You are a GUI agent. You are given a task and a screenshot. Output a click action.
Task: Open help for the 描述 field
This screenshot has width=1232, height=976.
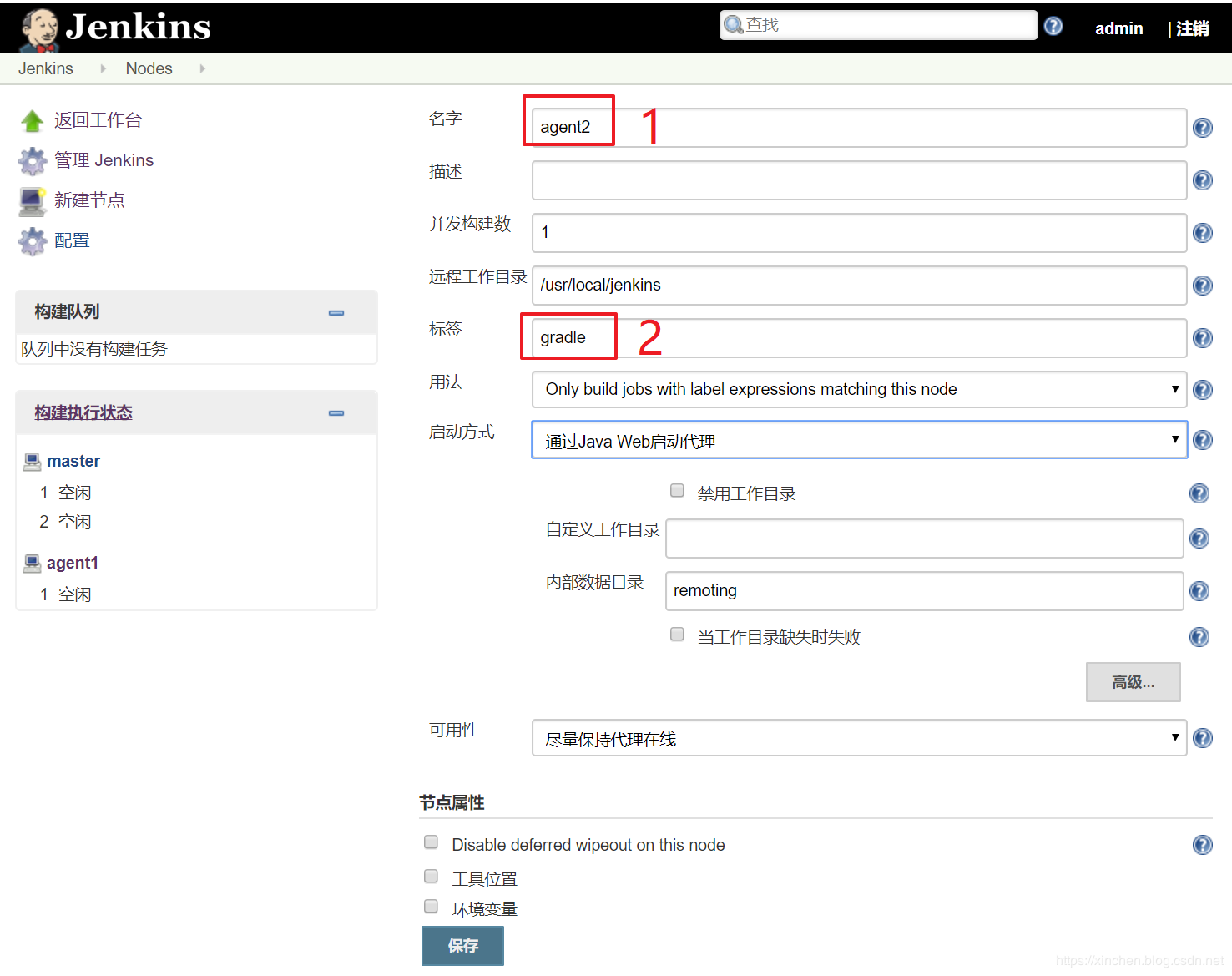(1203, 180)
